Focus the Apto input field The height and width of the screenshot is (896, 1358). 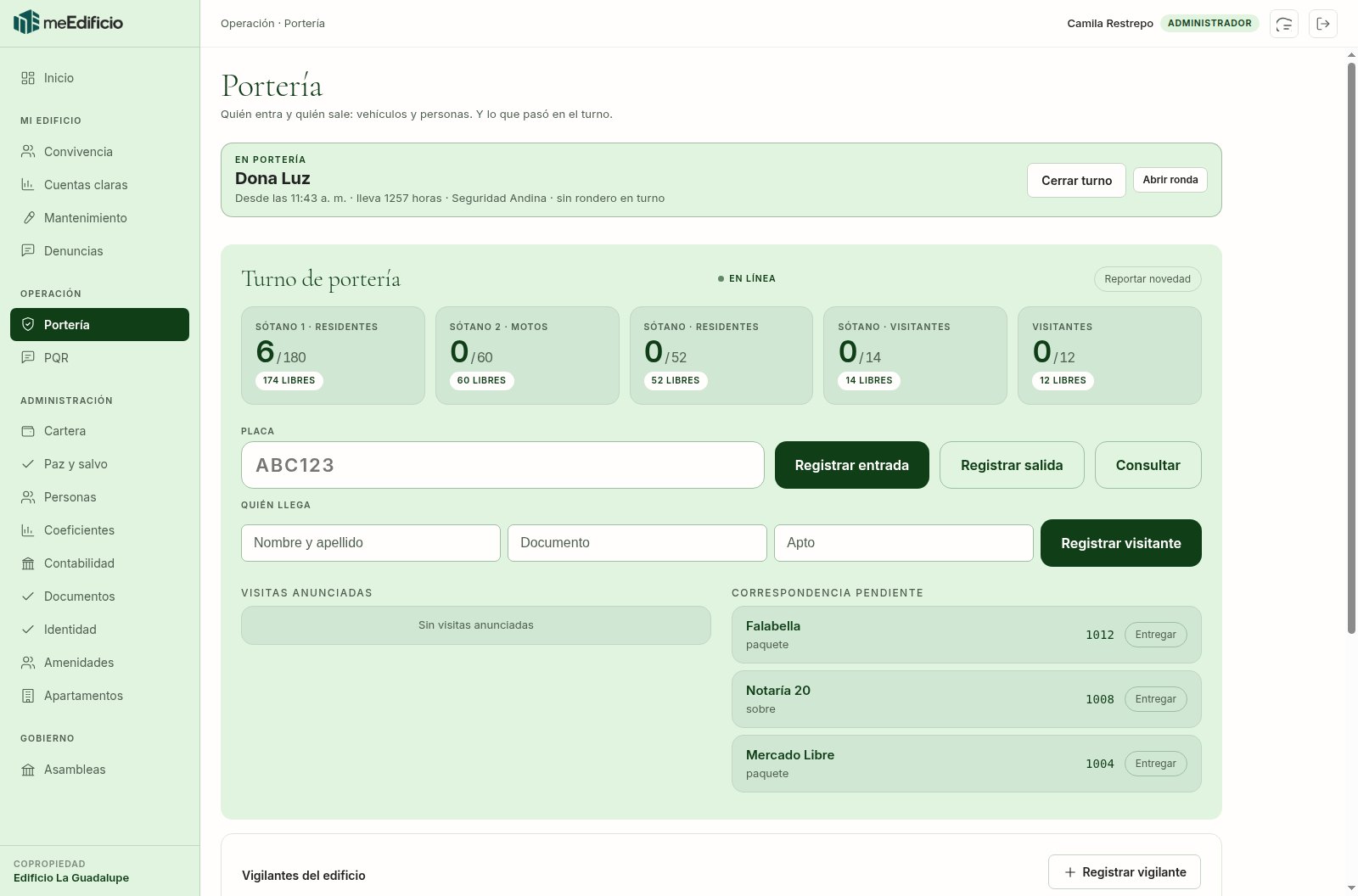[904, 543]
